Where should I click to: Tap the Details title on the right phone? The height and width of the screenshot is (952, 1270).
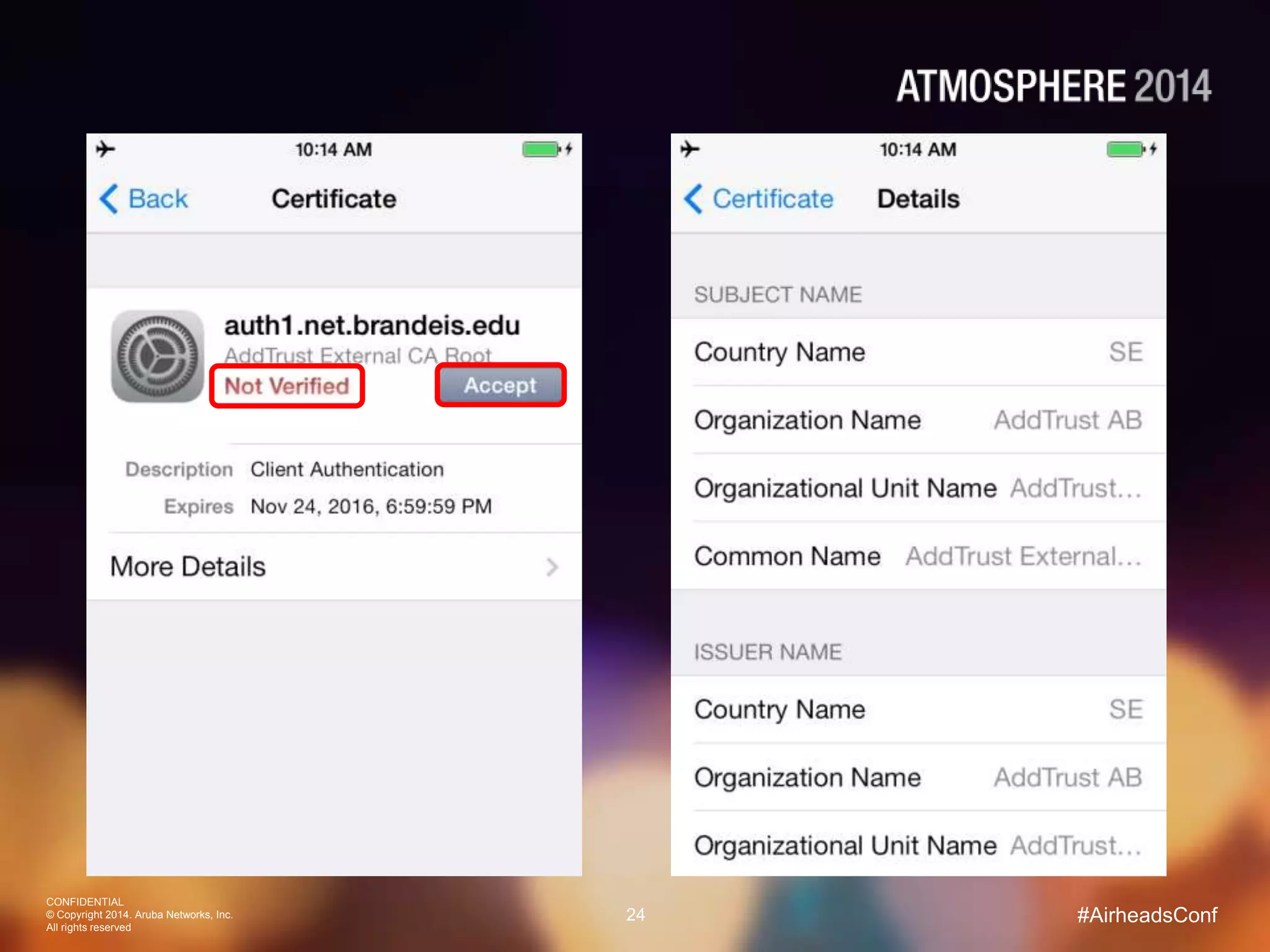click(918, 199)
